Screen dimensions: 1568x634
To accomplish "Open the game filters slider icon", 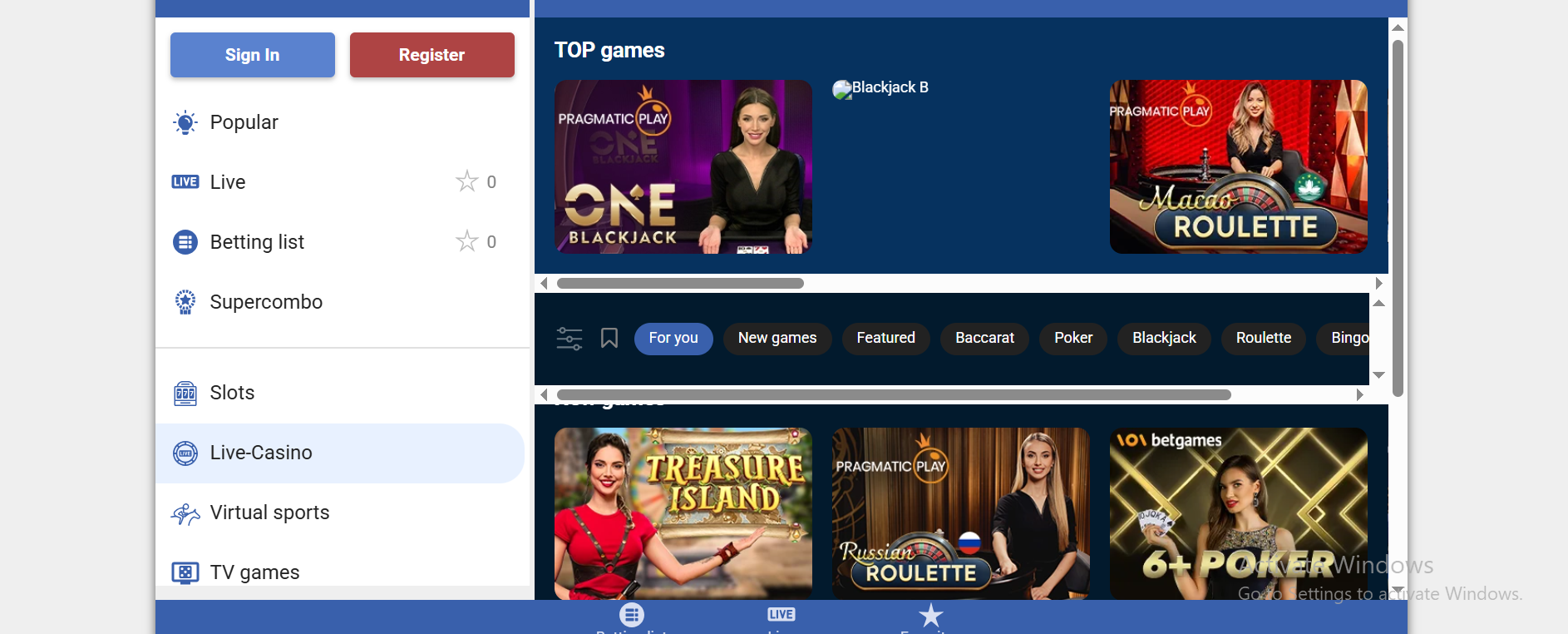I will pyautogui.click(x=570, y=339).
